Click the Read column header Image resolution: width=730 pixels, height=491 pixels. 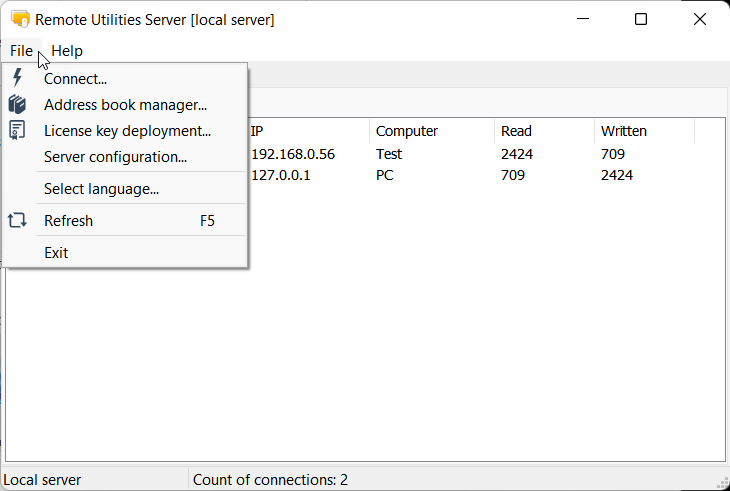pos(544,131)
